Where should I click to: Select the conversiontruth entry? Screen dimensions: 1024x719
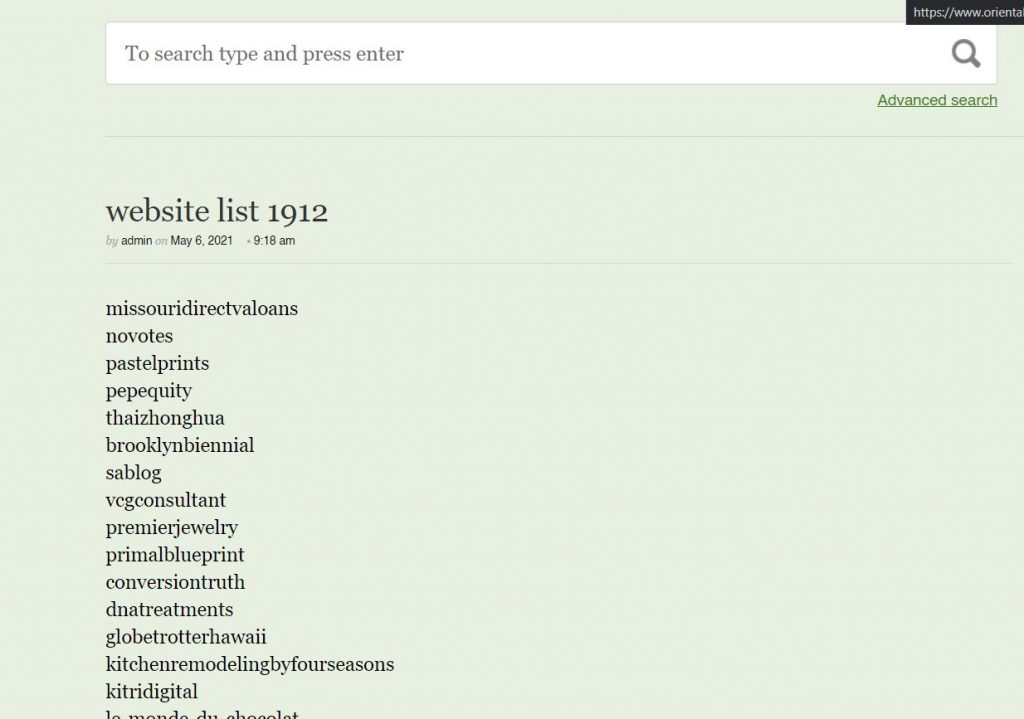[x=175, y=582]
